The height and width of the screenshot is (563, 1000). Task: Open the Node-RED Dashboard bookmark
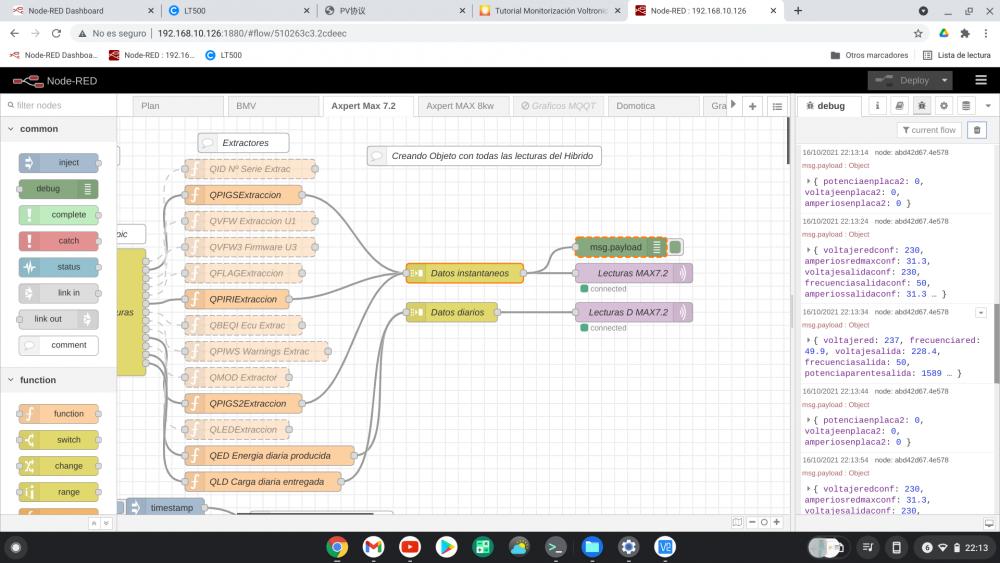tap(54, 55)
